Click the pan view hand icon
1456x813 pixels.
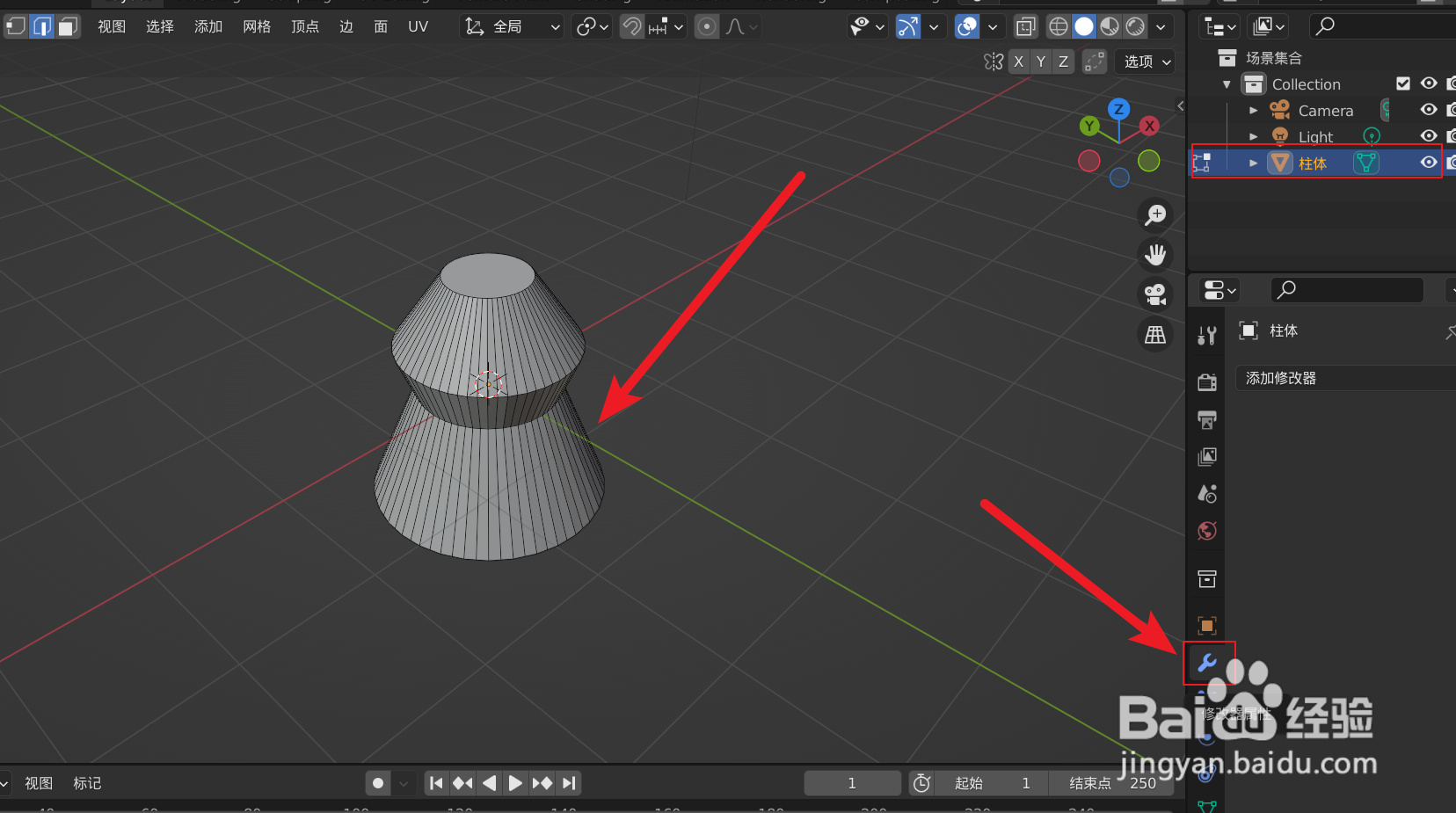tap(1155, 255)
